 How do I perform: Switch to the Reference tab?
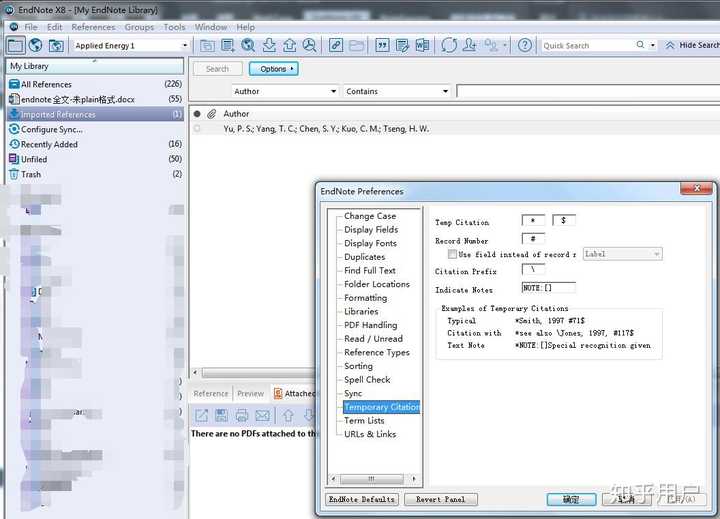pyautogui.click(x=211, y=394)
